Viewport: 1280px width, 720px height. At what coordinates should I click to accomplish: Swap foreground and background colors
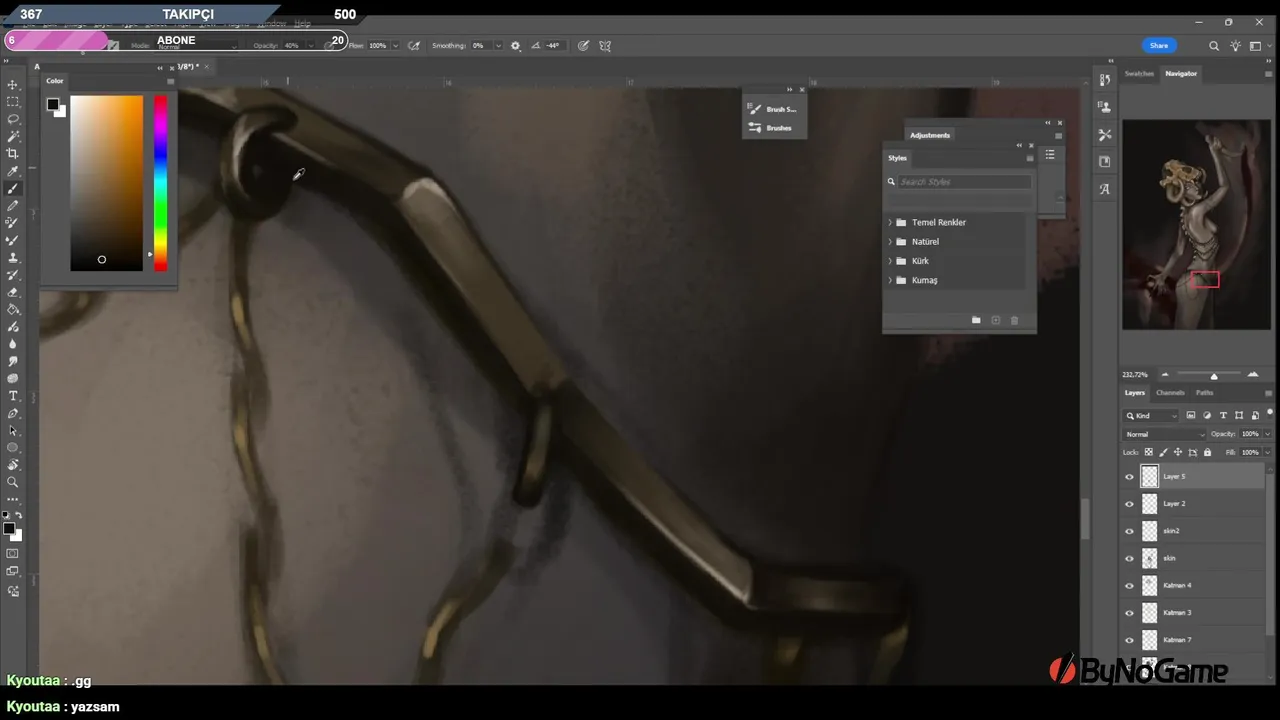tap(18, 515)
